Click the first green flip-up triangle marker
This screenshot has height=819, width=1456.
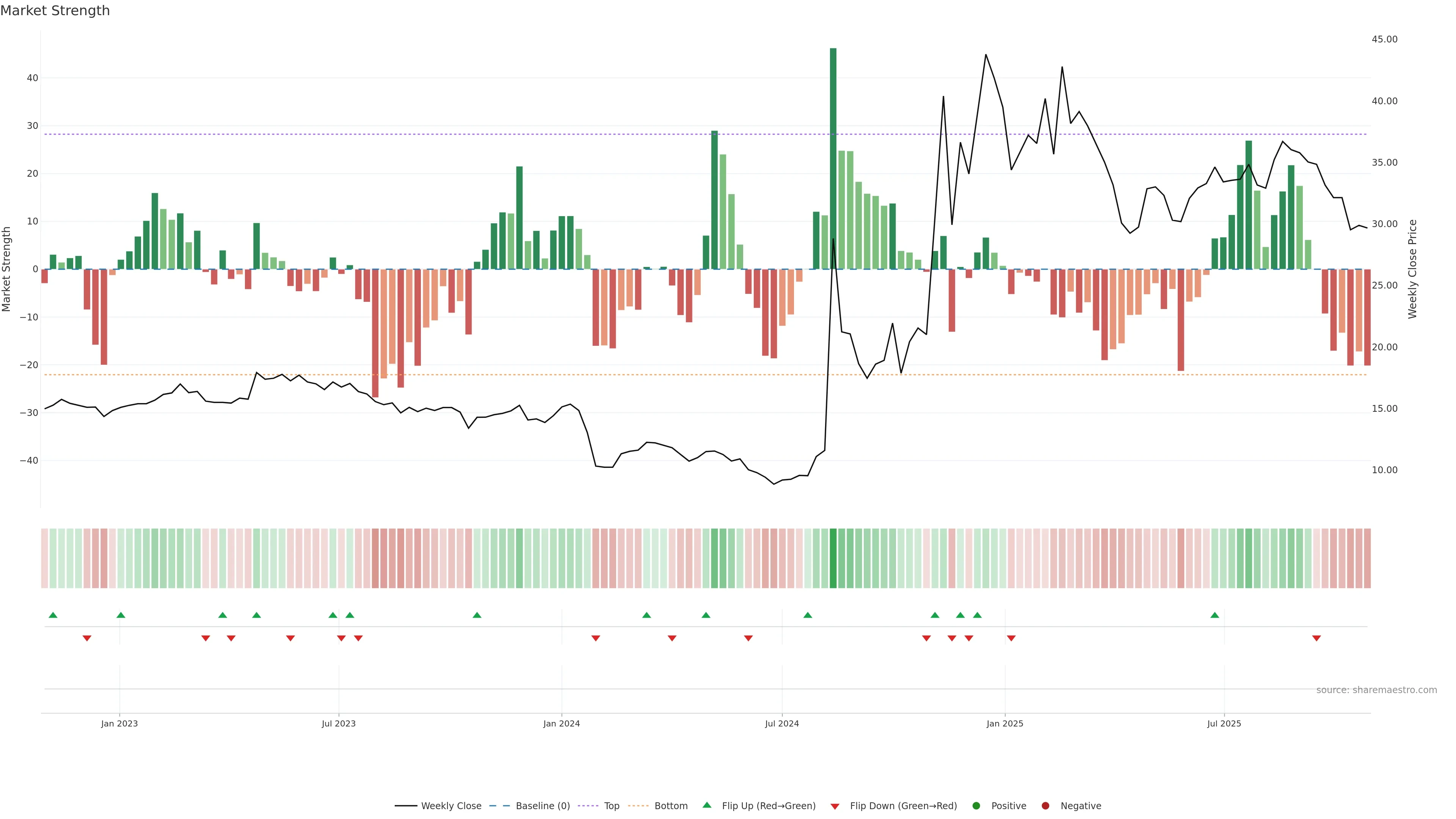[x=53, y=615]
